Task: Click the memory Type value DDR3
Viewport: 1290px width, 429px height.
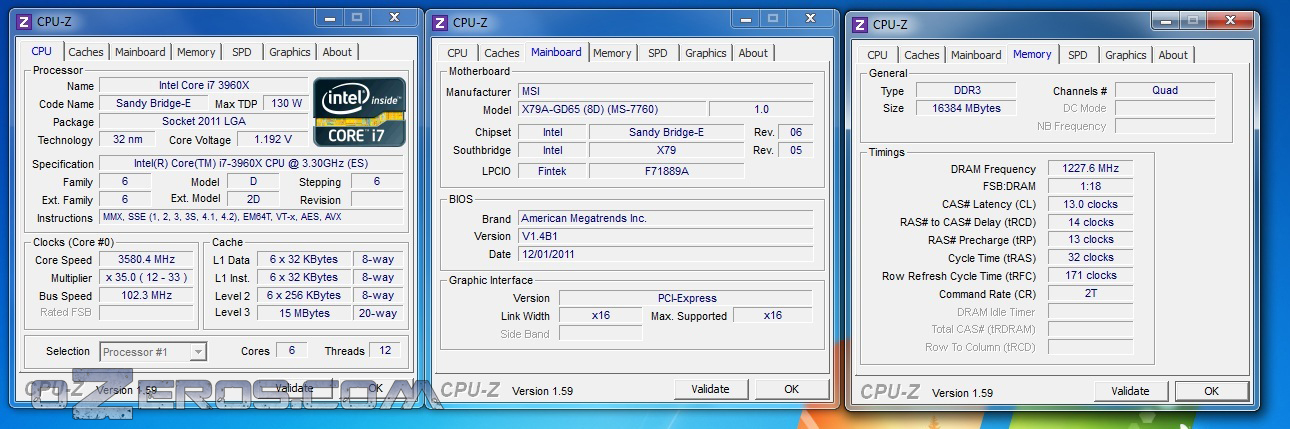Action: click(x=965, y=90)
